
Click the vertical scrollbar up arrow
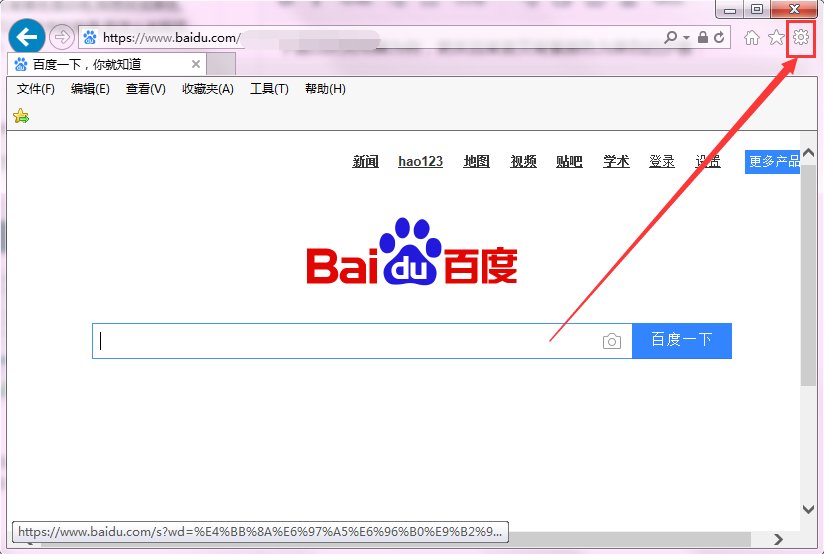[808, 153]
